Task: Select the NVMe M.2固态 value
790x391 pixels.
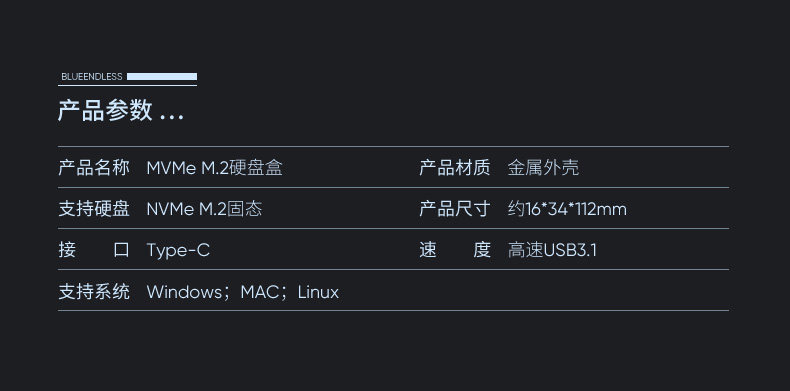Action: [x=204, y=209]
